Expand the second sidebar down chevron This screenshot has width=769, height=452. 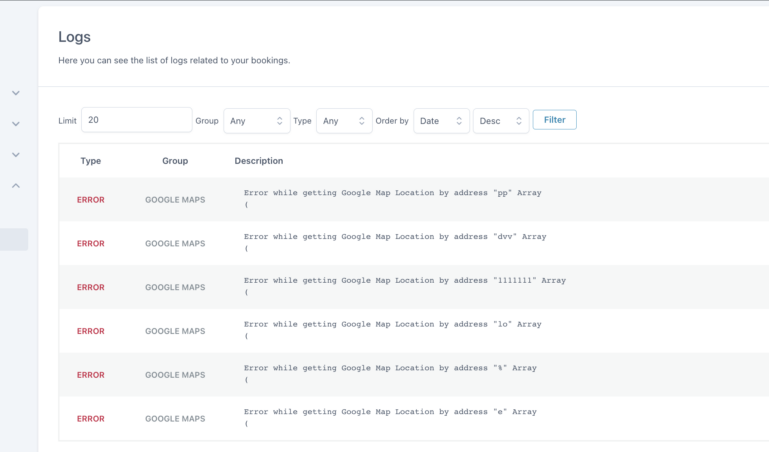(16, 124)
